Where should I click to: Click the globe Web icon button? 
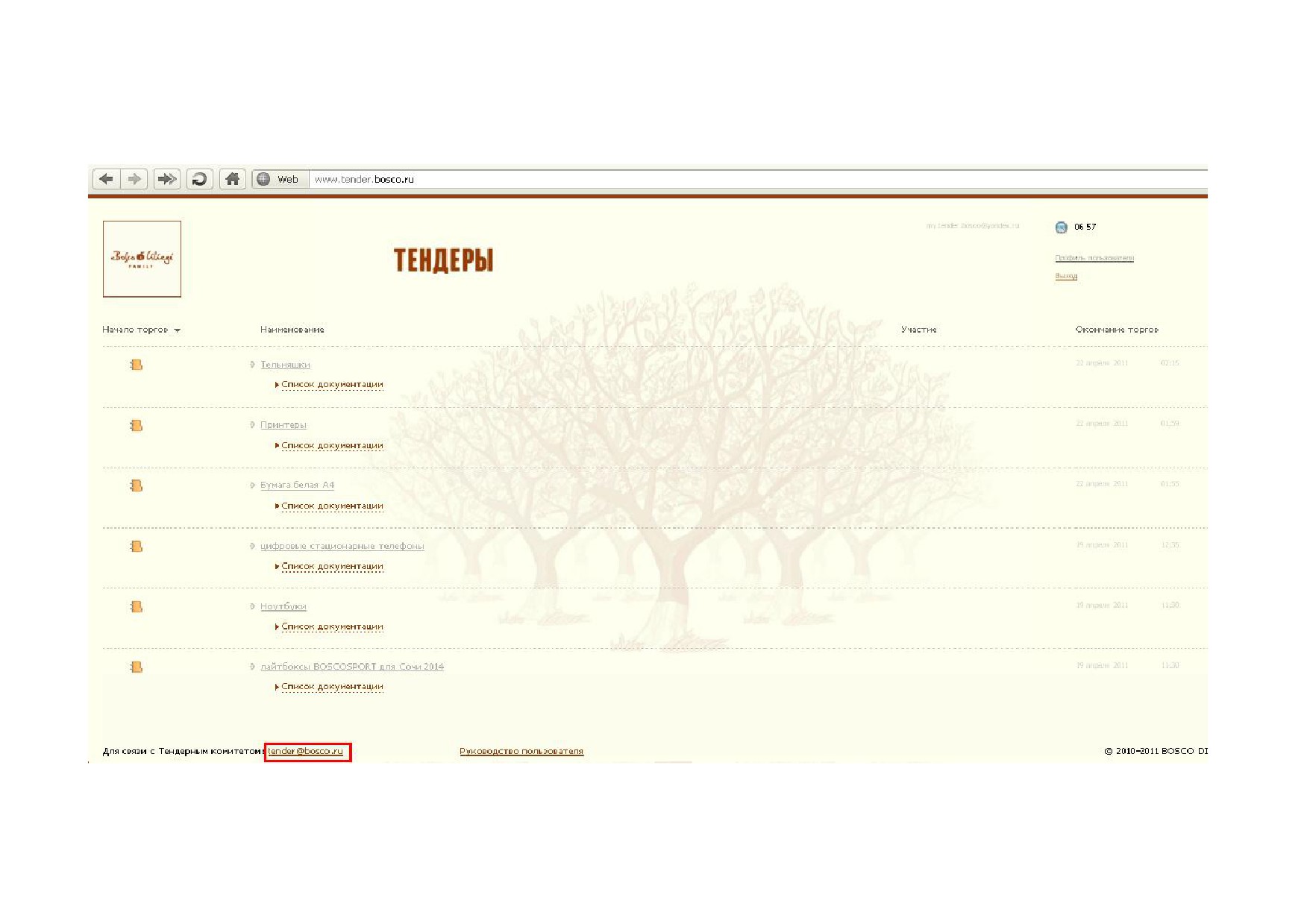[x=280, y=179]
